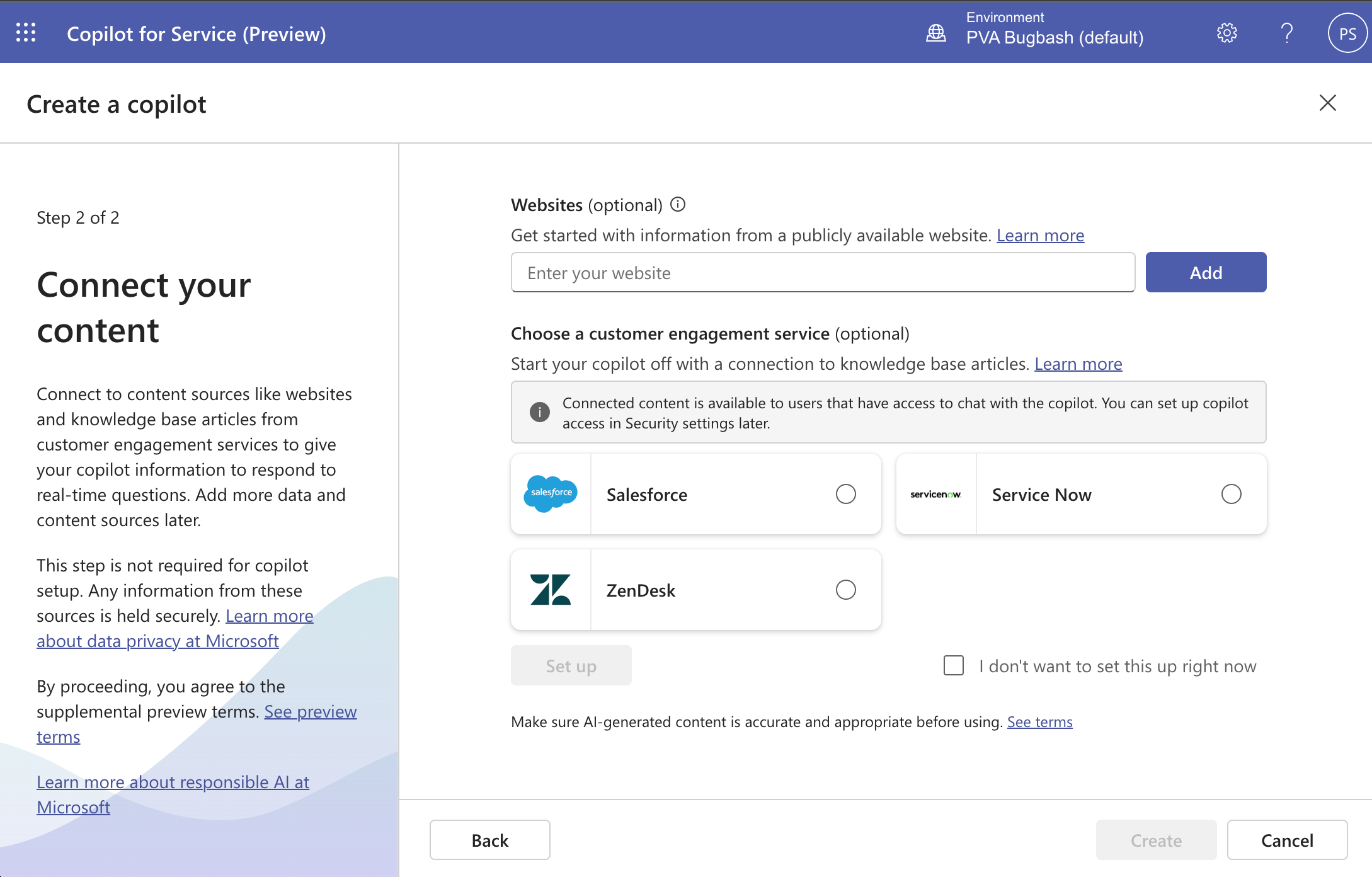
Task: Select the ServiceNow radio button
Action: pos(1231,494)
